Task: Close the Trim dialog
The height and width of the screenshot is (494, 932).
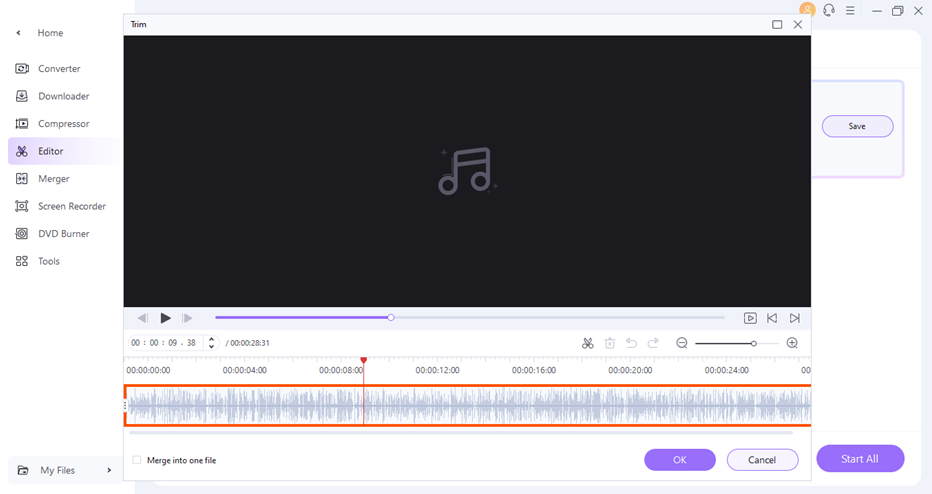Action: click(798, 24)
